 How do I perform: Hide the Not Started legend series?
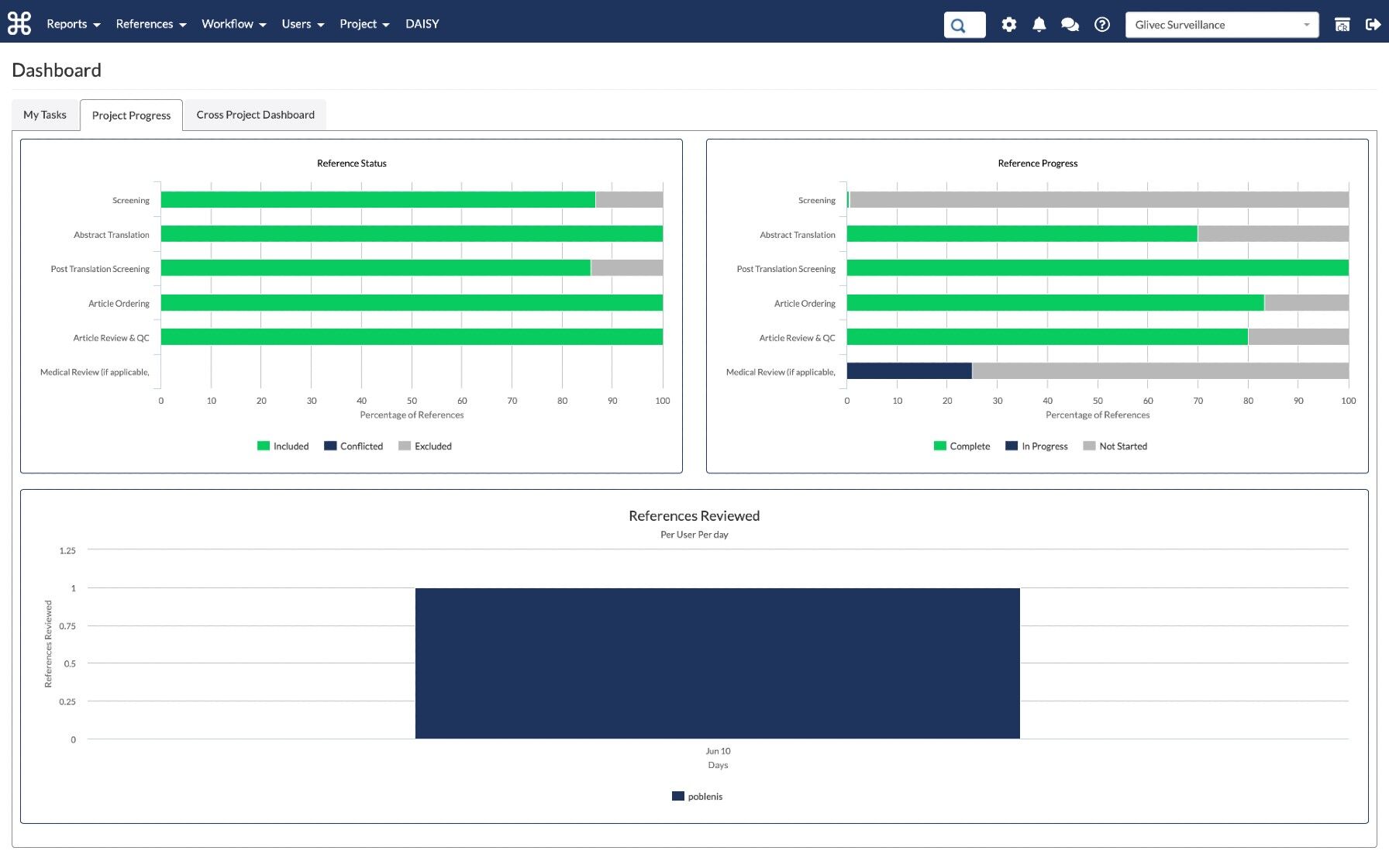pyautogui.click(x=1115, y=446)
